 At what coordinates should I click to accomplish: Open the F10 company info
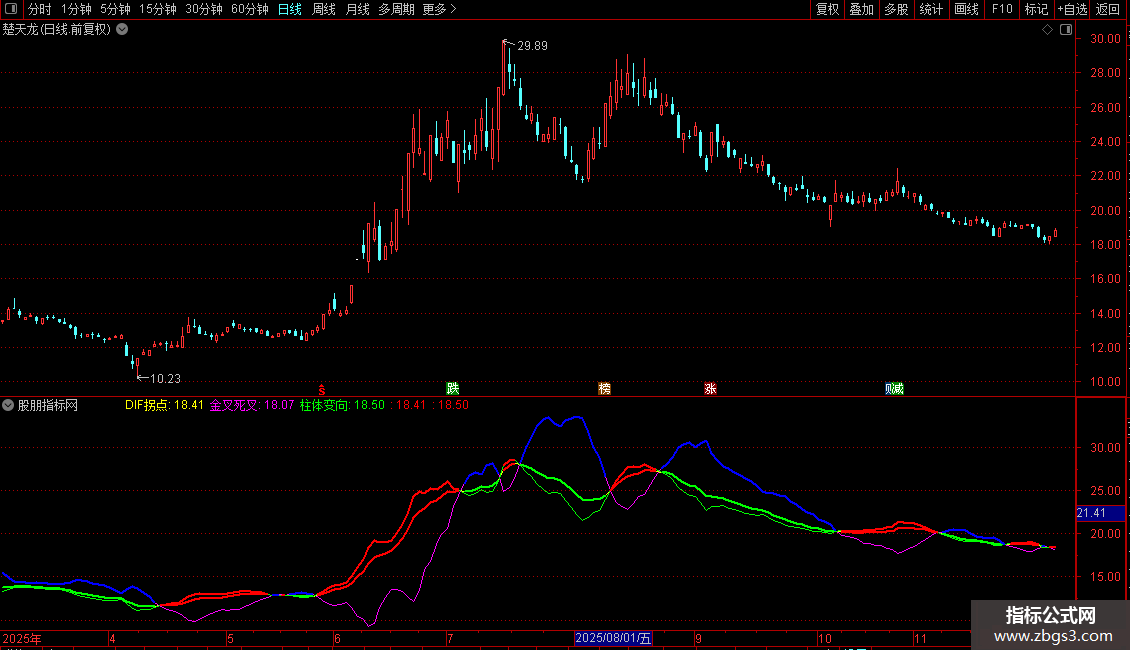click(x=1001, y=9)
